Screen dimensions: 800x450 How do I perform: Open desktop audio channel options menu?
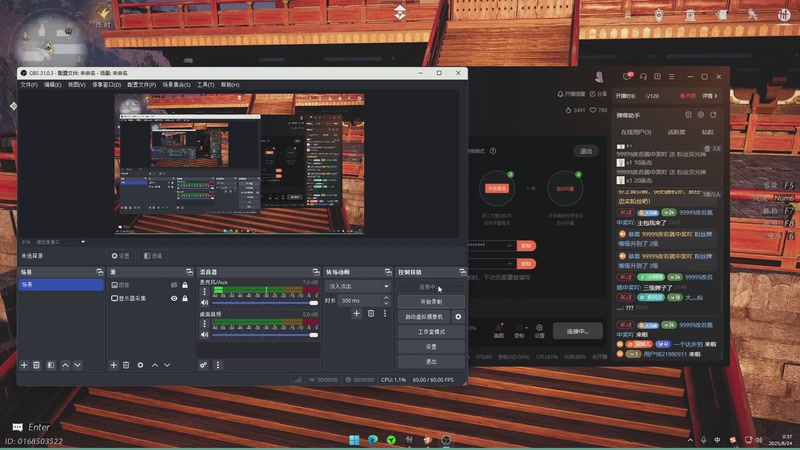pyautogui.click(x=205, y=324)
